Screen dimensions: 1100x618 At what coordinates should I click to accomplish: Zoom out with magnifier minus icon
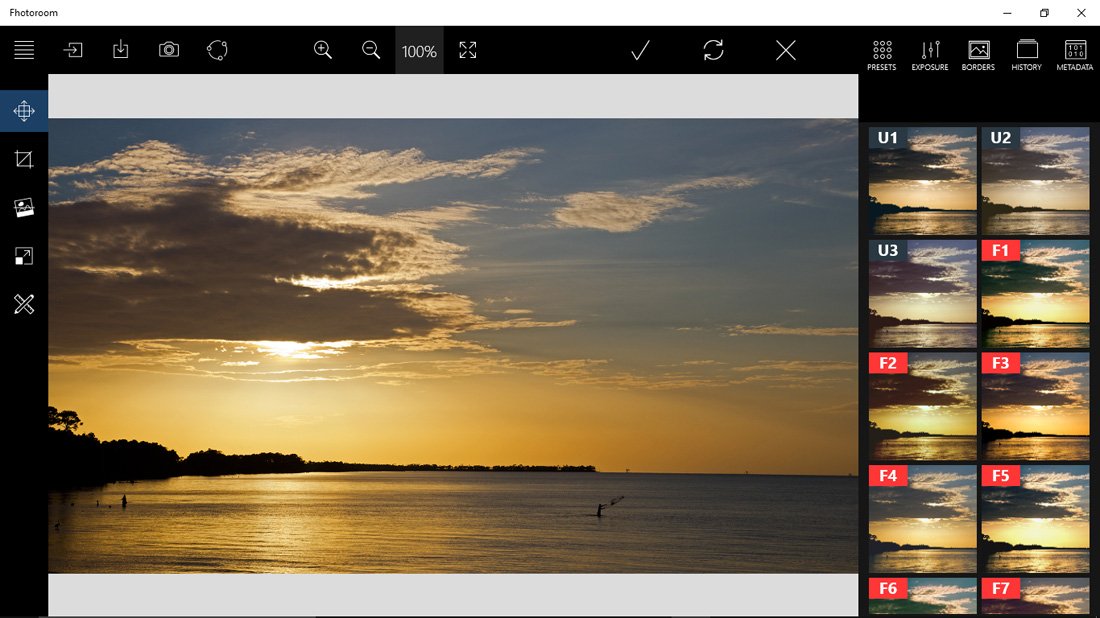pyautogui.click(x=371, y=50)
